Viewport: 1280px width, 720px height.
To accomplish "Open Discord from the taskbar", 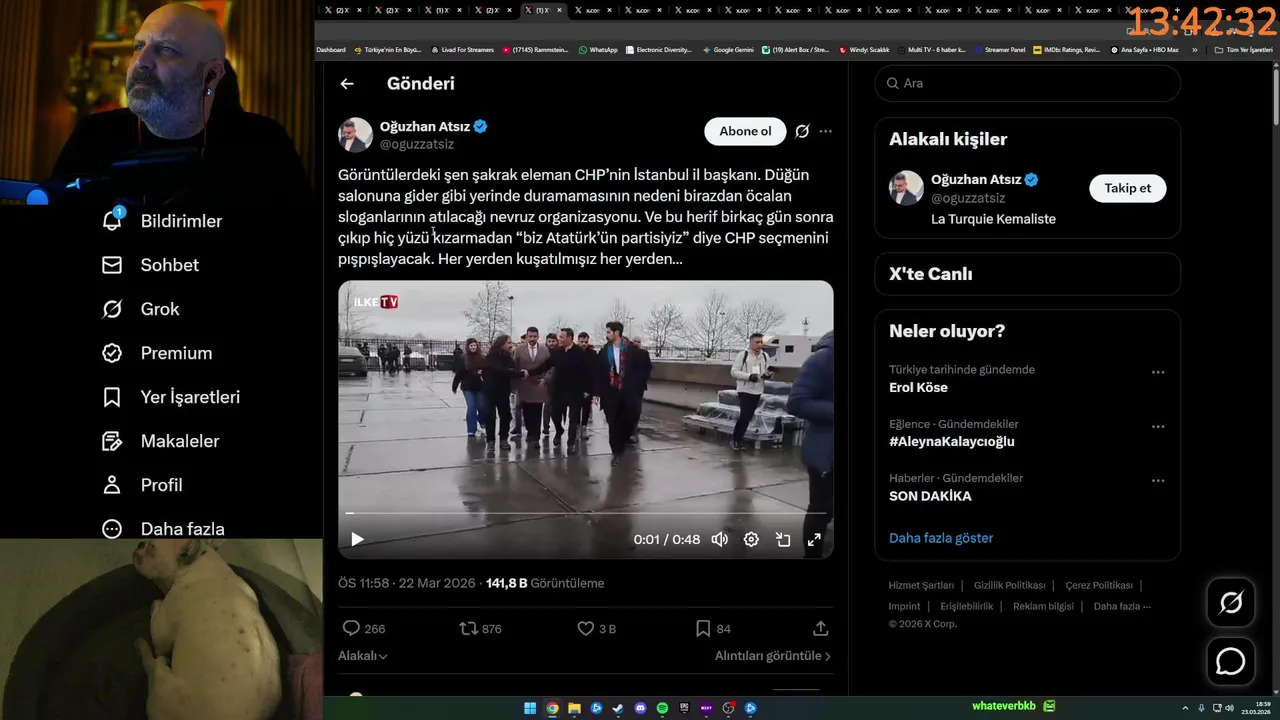I will [x=640, y=708].
